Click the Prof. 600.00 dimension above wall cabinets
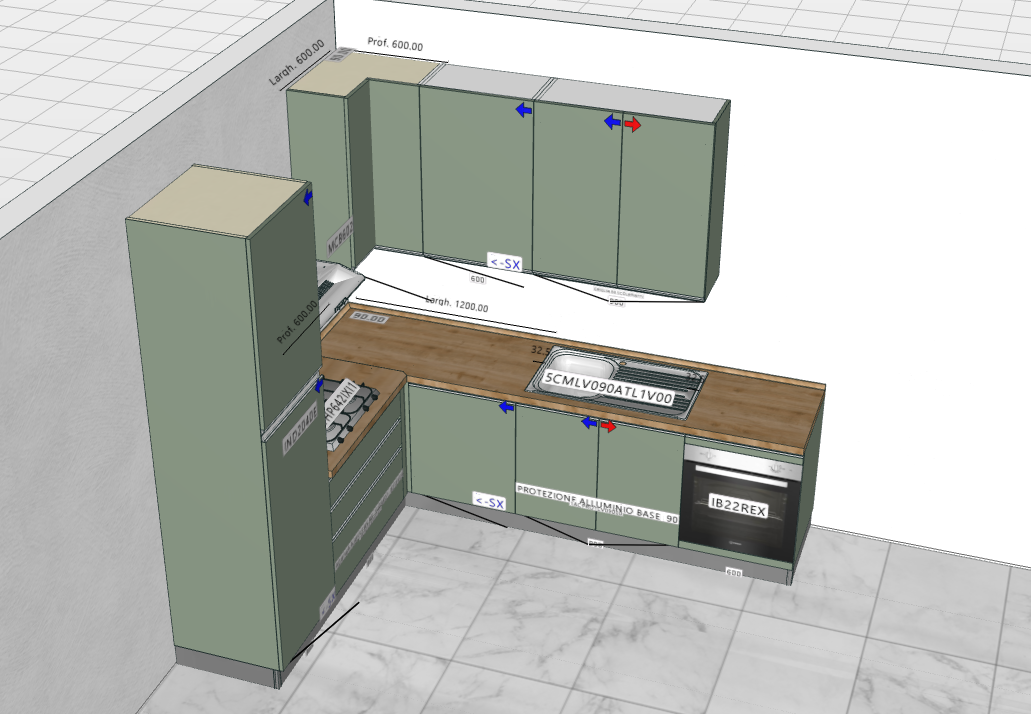Screen dimensions: 1031x714 [x=394, y=46]
